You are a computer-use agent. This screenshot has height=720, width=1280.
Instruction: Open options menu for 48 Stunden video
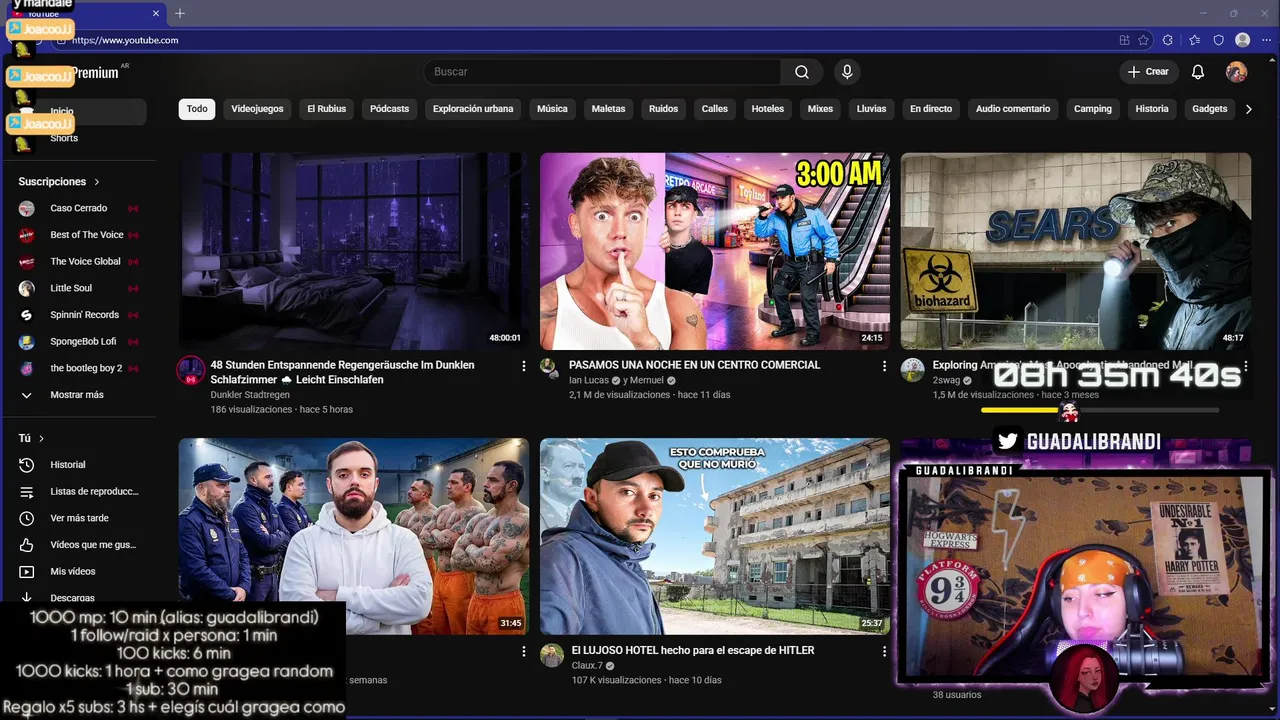pyautogui.click(x=523, y=367)
